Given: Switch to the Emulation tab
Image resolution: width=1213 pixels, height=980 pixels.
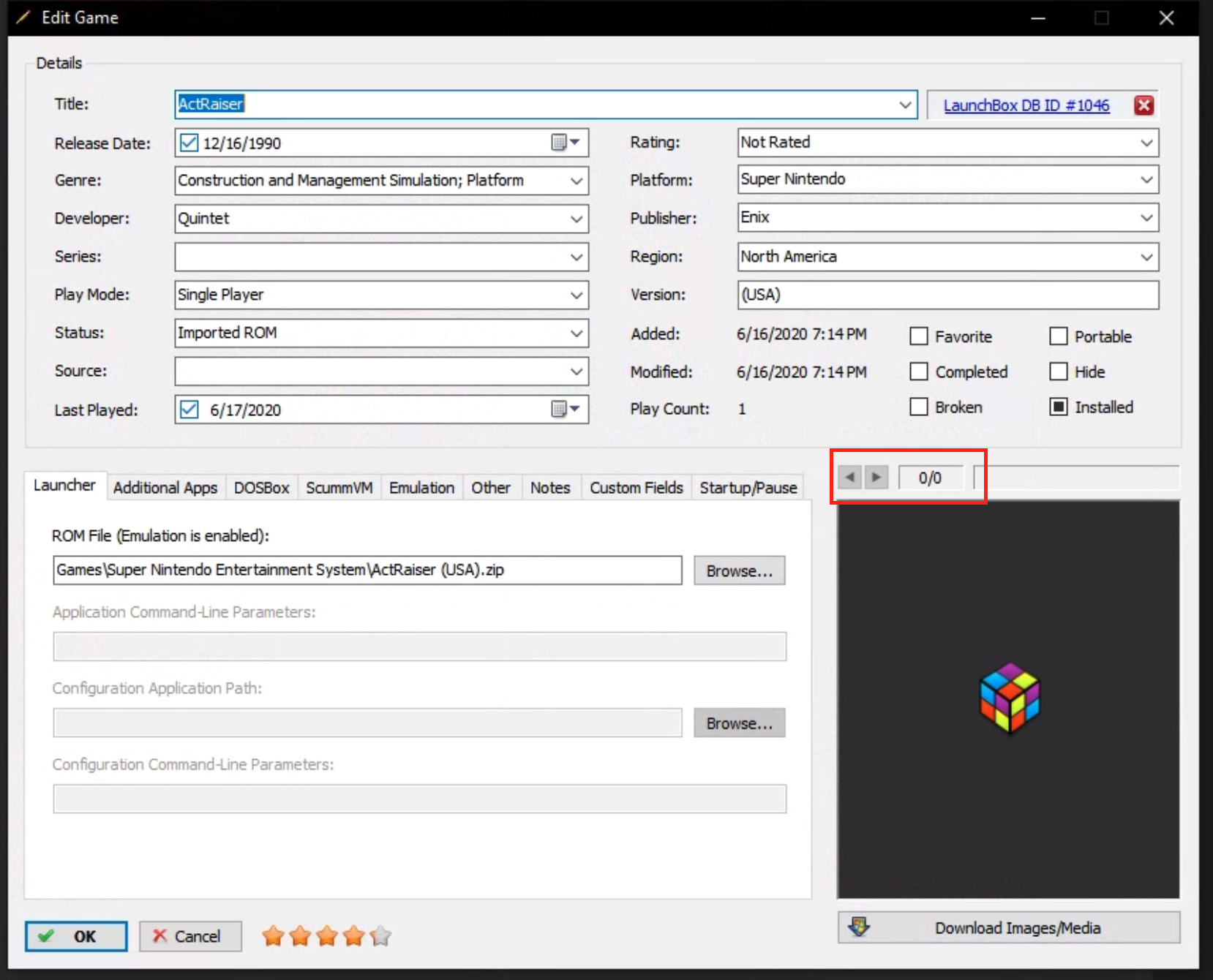Looking at the screenshot, I should [x=421, y=488].
